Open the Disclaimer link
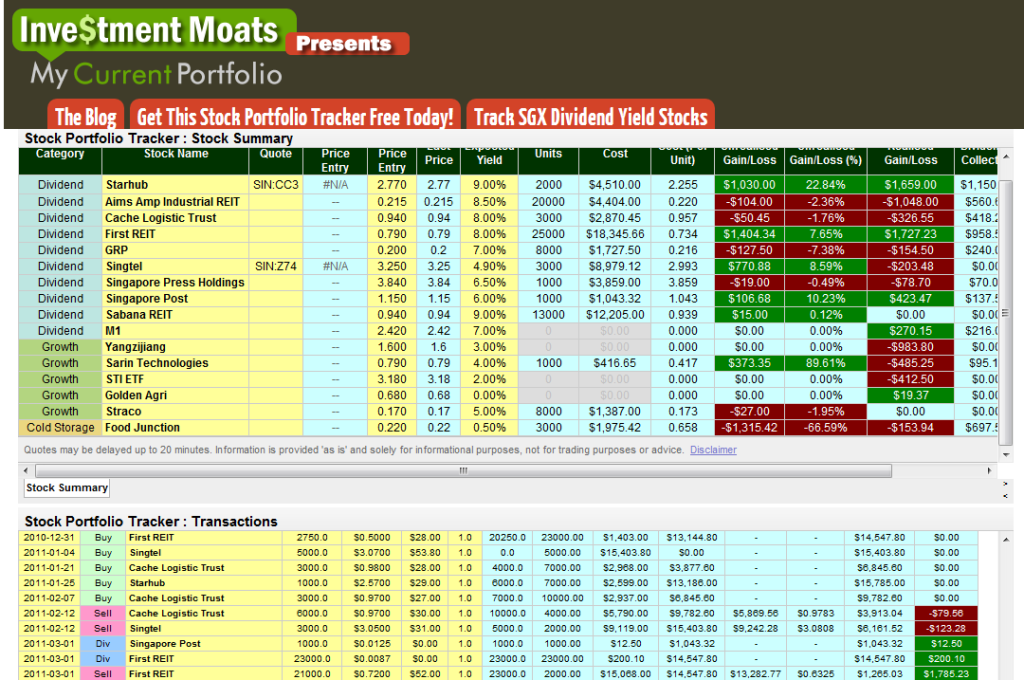1024x680 pixels. coord(713,450)
